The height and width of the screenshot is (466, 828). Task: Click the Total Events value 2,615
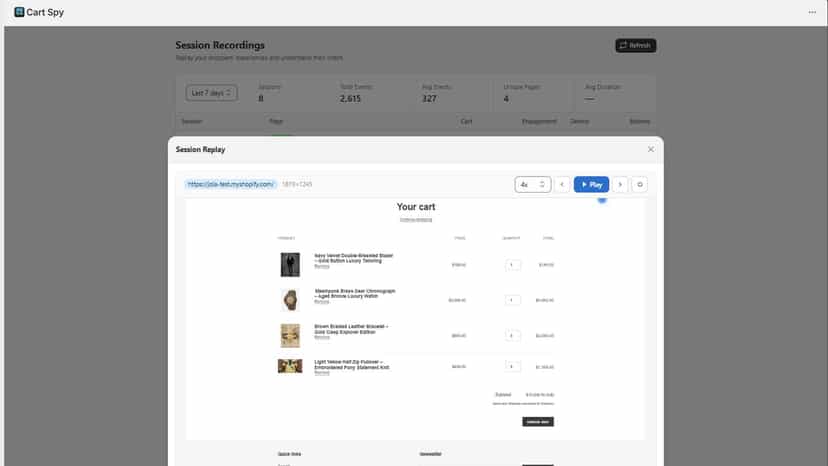[350, 99]
